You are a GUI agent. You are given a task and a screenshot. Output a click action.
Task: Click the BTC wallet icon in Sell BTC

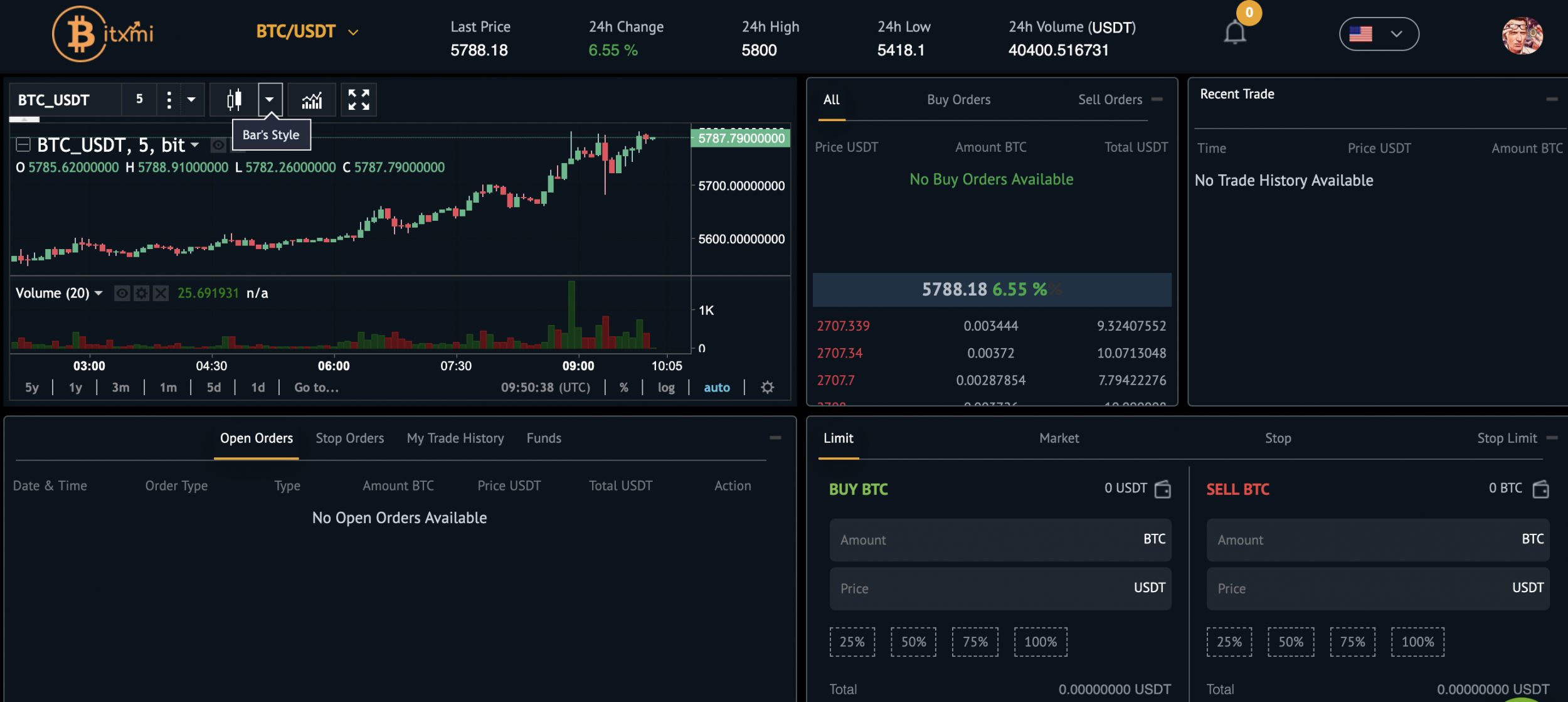pos(1541,489)
